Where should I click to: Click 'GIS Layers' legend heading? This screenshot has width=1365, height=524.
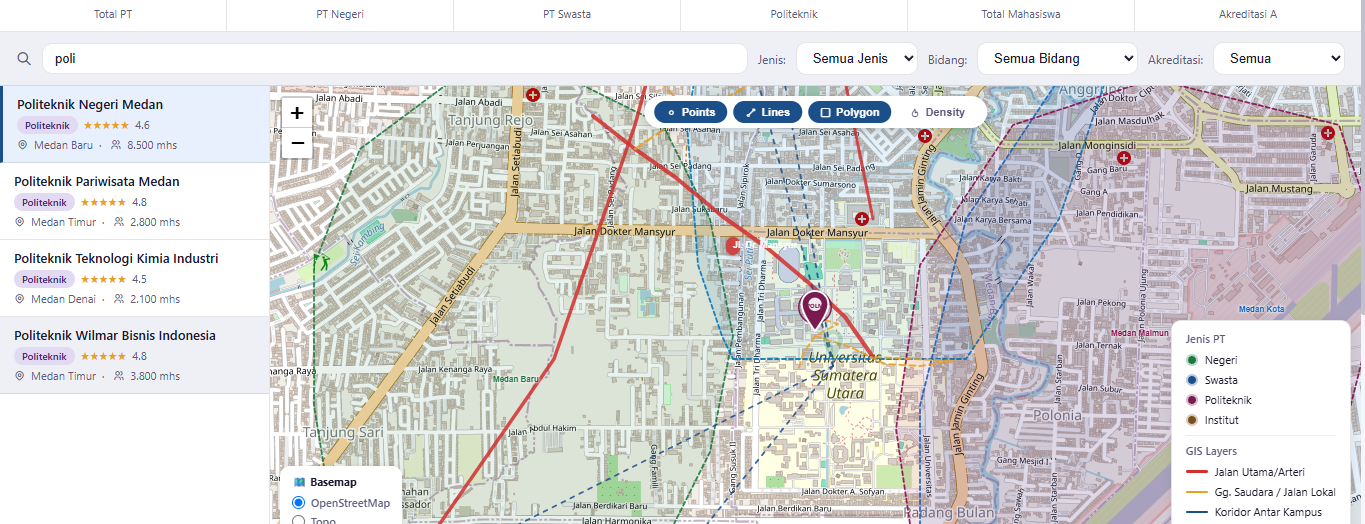1211,451
